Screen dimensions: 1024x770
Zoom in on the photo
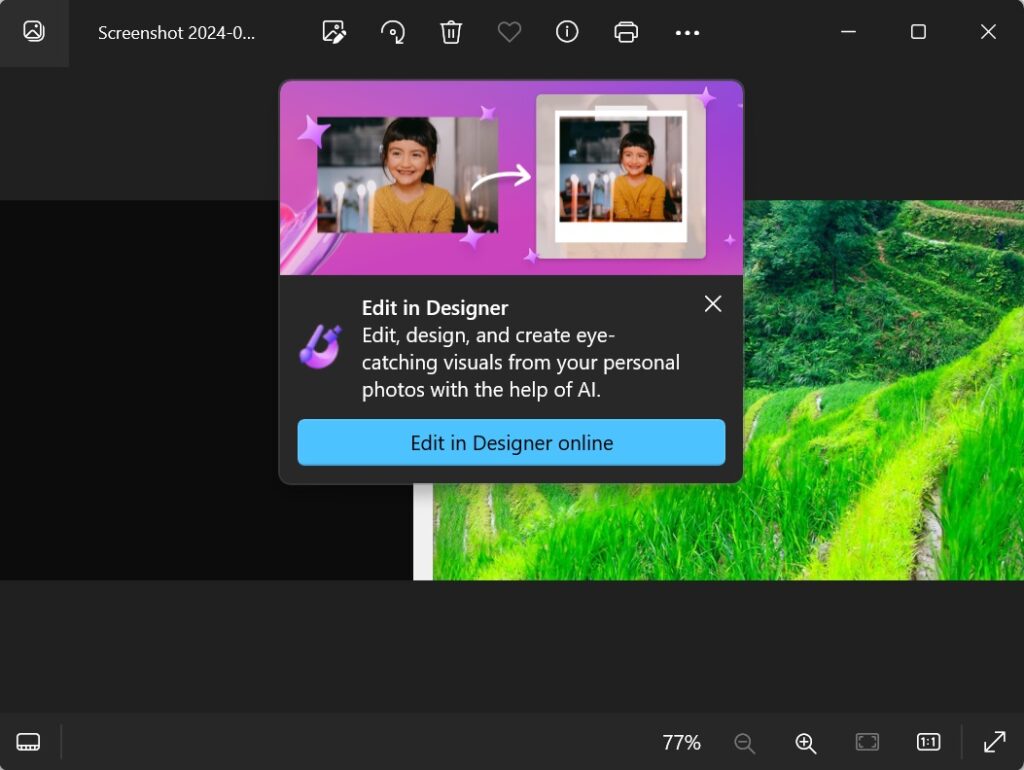pos(805,742)
